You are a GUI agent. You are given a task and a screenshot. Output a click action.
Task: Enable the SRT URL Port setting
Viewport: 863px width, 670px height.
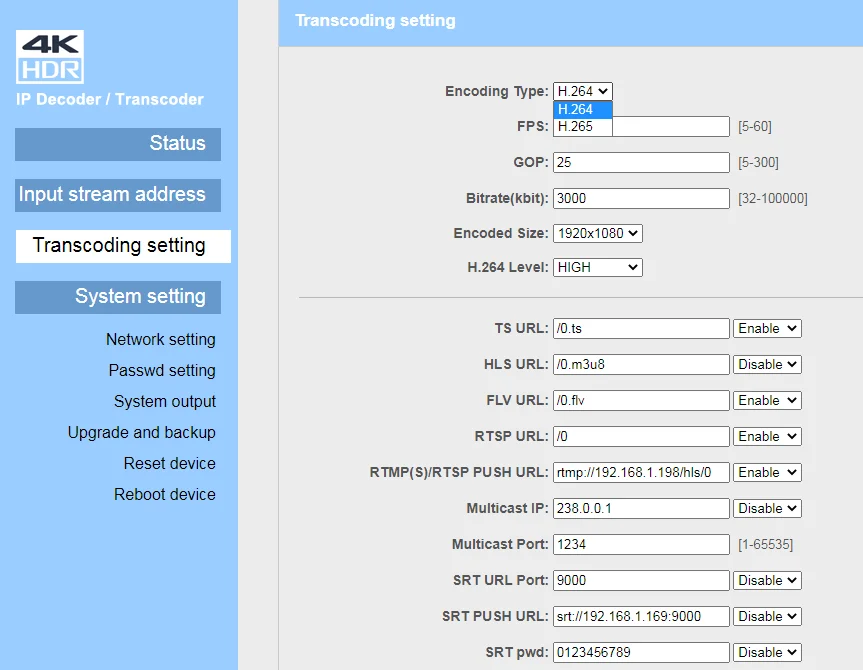coord(767,580)
